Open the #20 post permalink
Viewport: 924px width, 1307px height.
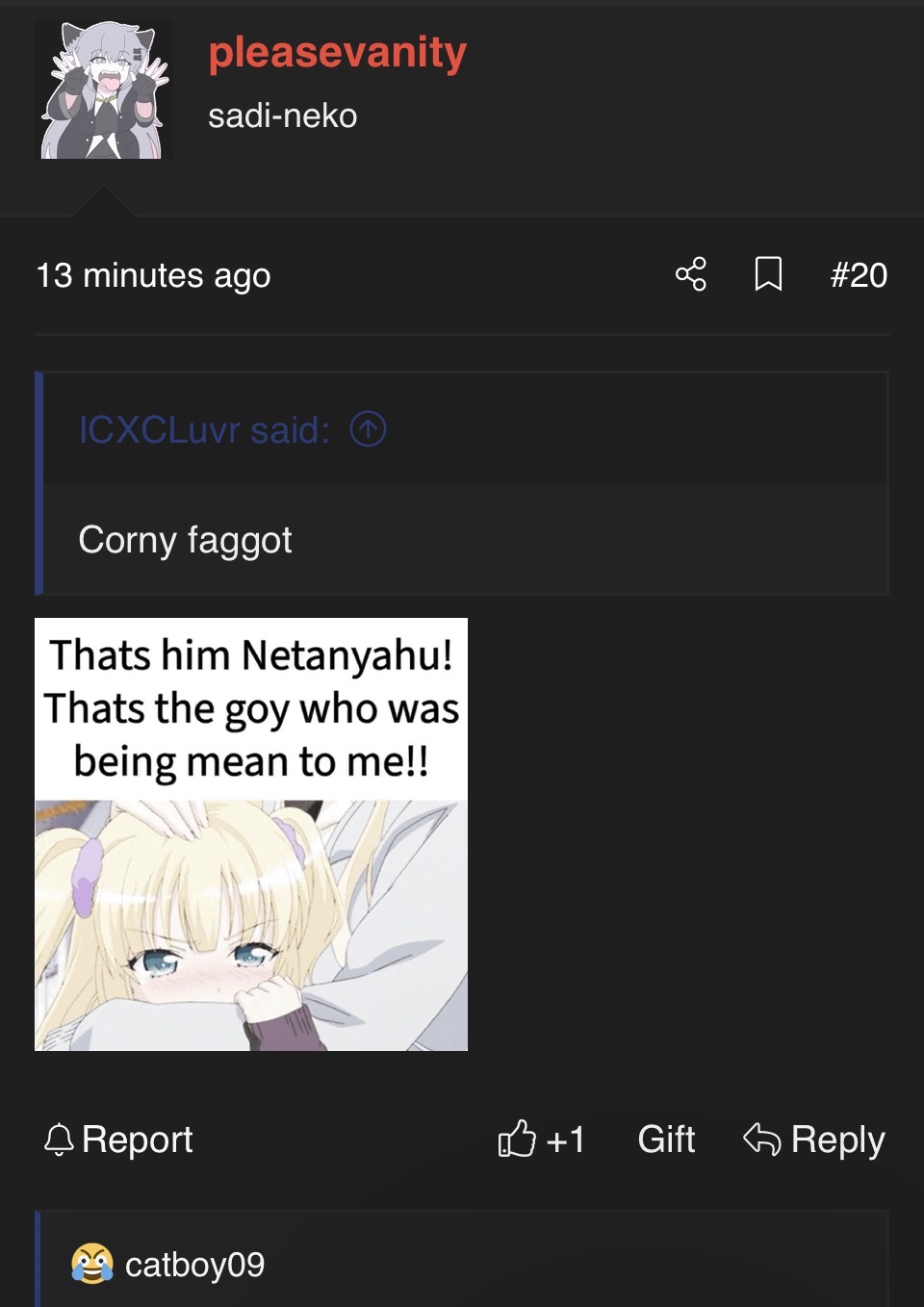(859, 275)
